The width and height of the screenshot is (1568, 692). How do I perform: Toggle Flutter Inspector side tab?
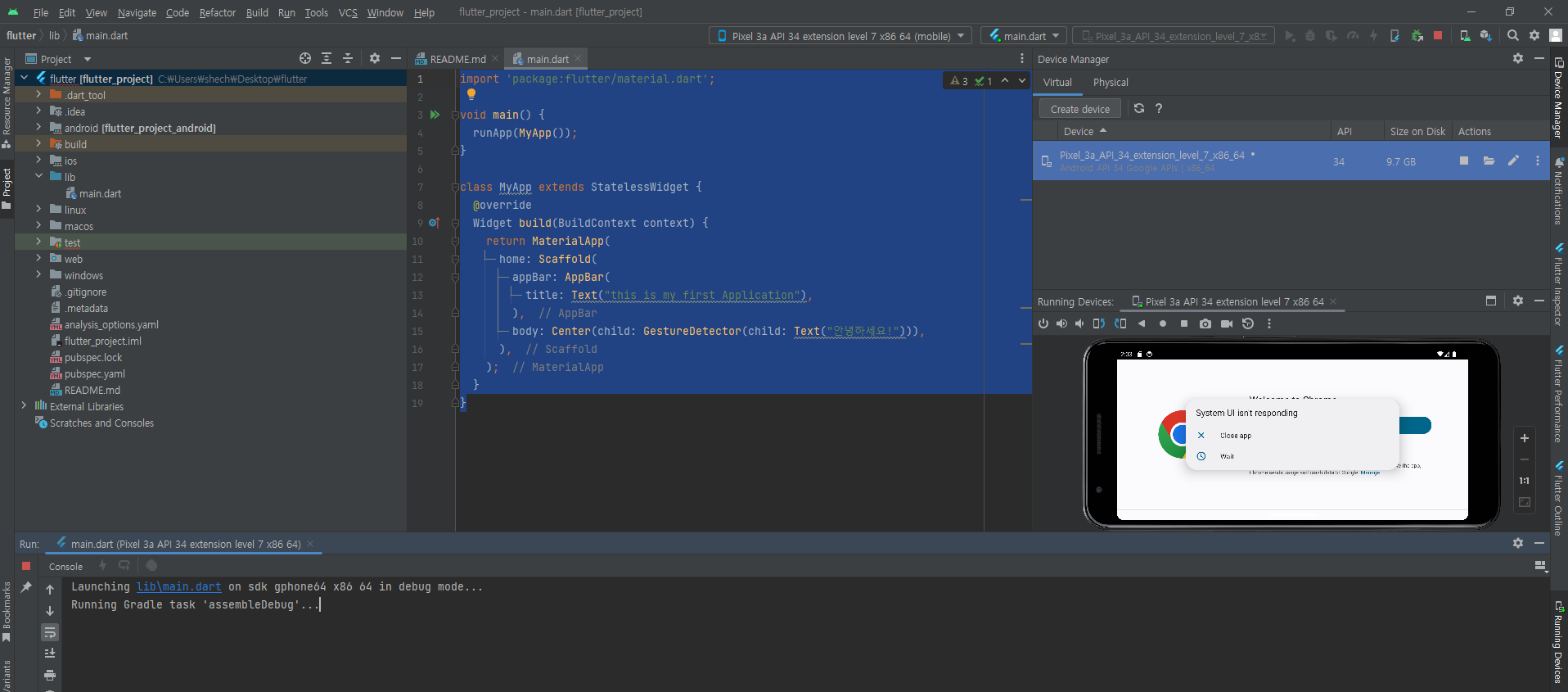click(x=1559, y=285)
